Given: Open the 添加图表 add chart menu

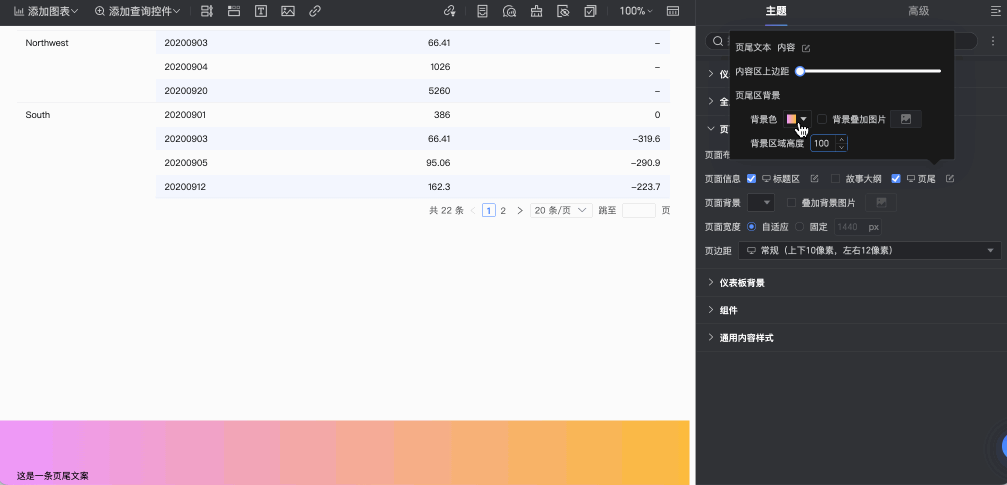Looking at the screenshot, I should pos(46,11).
